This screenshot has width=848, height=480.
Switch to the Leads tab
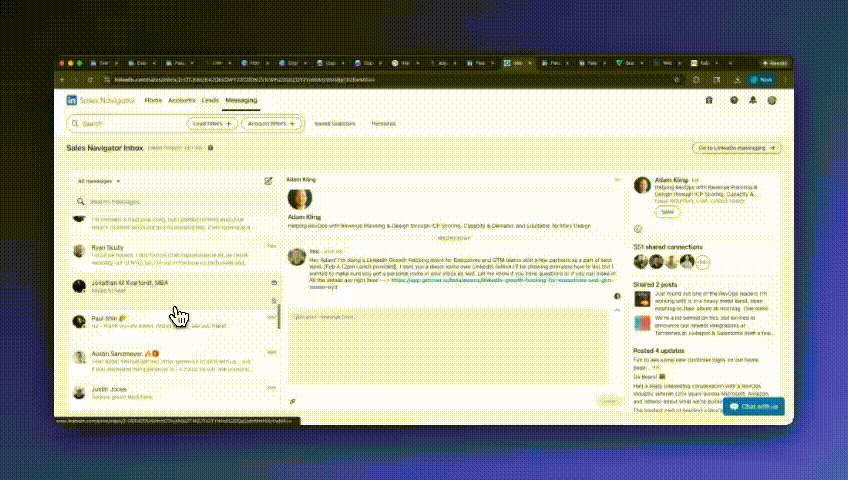click(210, 101)
